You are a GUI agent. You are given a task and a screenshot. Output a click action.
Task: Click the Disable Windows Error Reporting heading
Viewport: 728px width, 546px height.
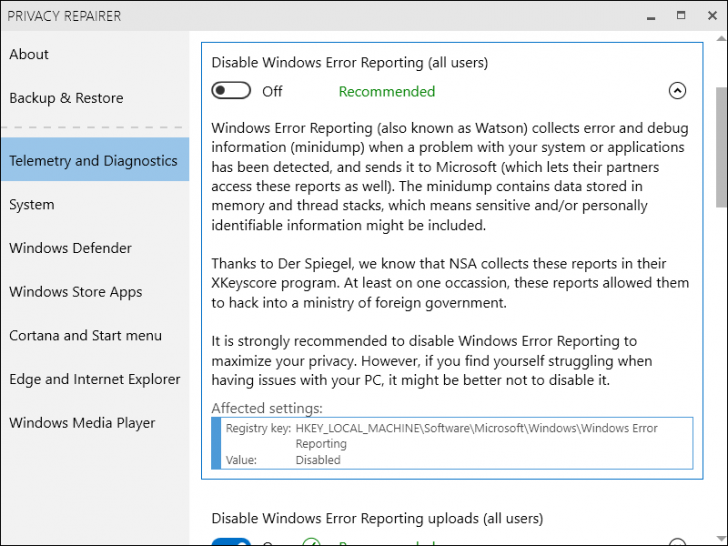pos(350,62)
